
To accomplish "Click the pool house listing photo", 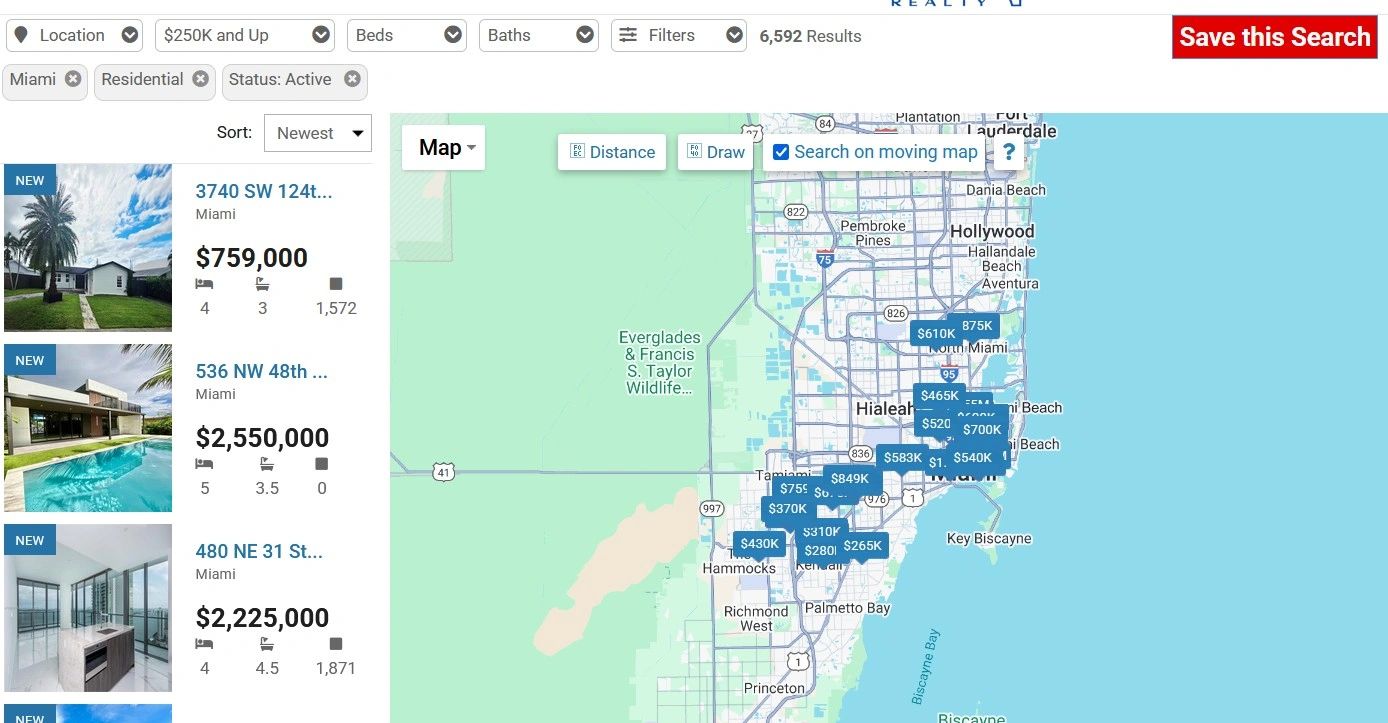I will [88, 428].
